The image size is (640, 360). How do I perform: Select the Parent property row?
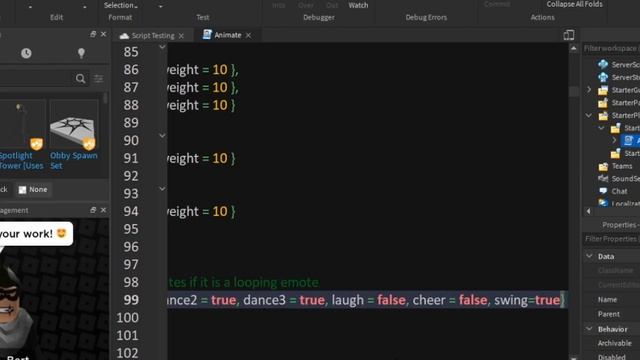[x=611, y=314]
